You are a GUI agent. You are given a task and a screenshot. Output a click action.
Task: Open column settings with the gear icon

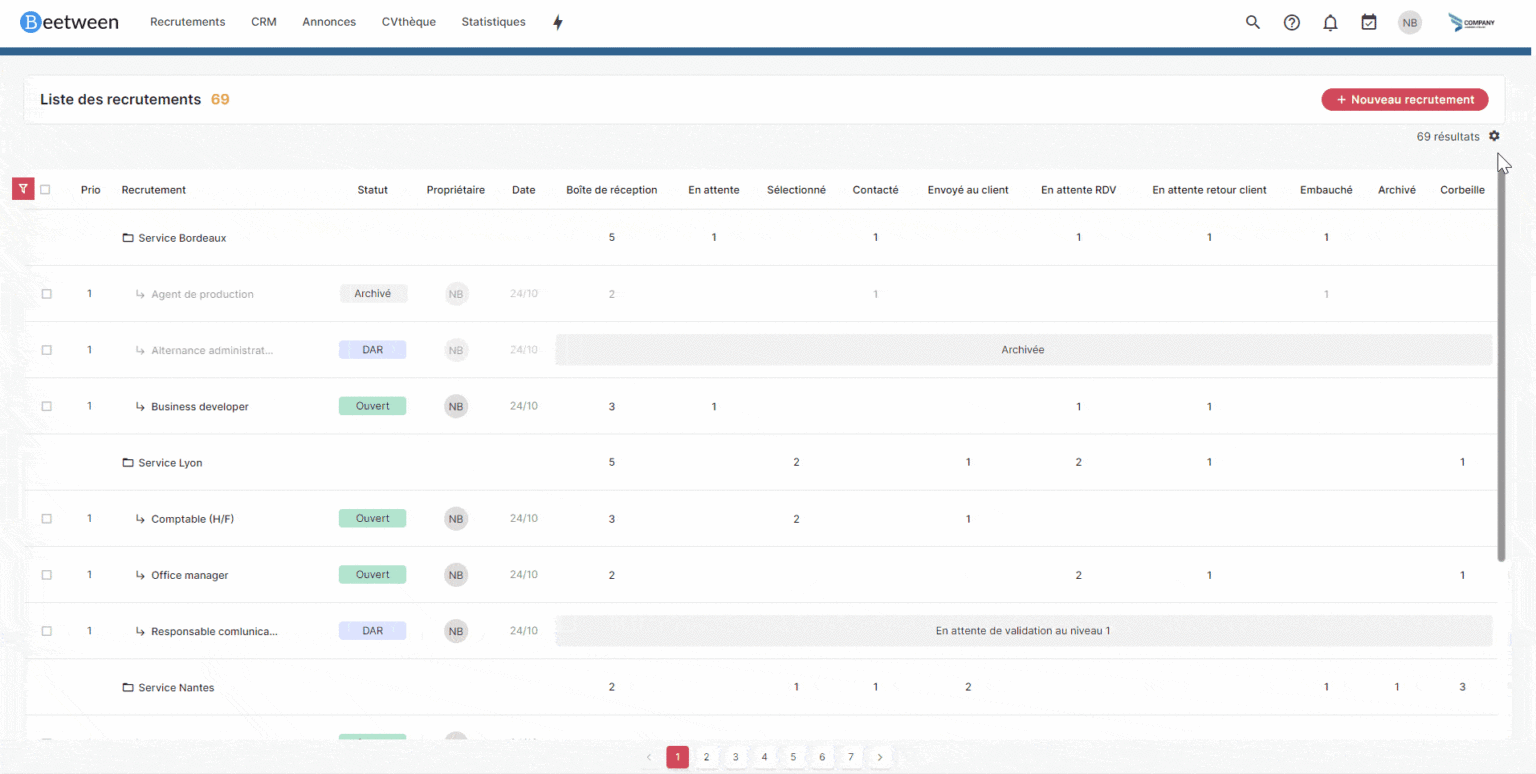[x=1495, y=136]
